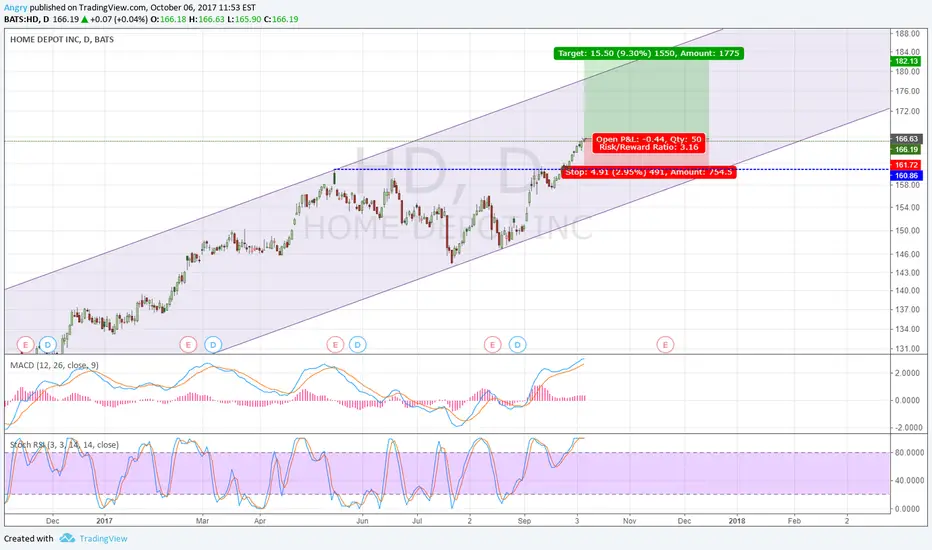This screenshot has width=932, height=550.
Task: Select the green profit zone of long position
Action: pos(647,98)
